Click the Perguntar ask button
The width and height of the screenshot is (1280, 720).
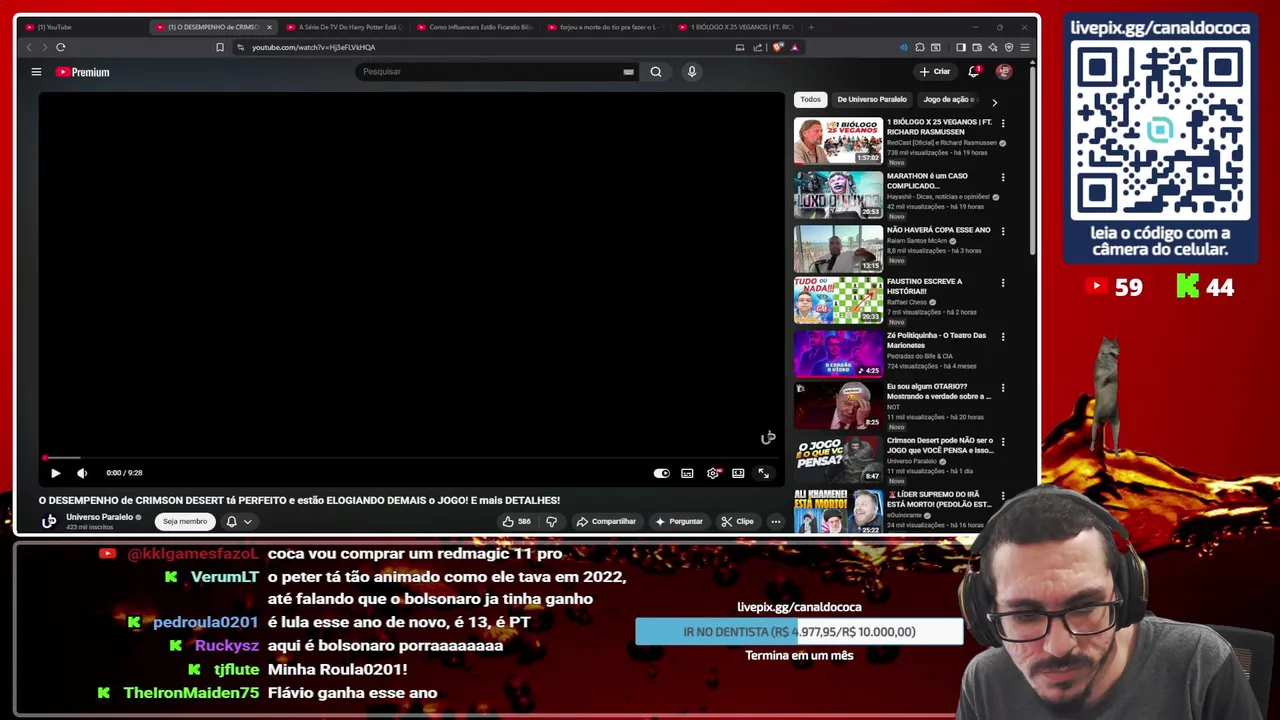[679, 521]
